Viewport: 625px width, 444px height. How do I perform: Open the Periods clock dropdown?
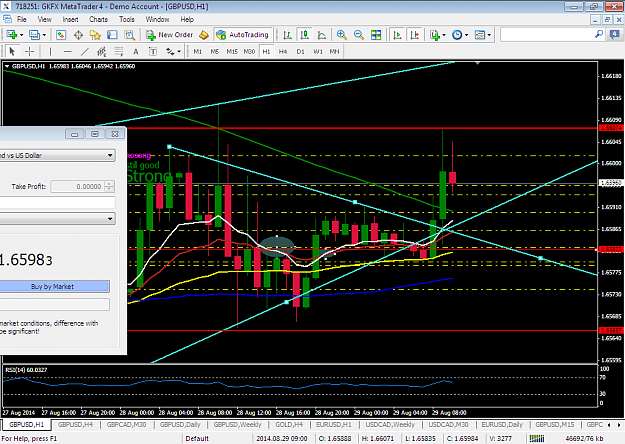[x=460, y=35]
